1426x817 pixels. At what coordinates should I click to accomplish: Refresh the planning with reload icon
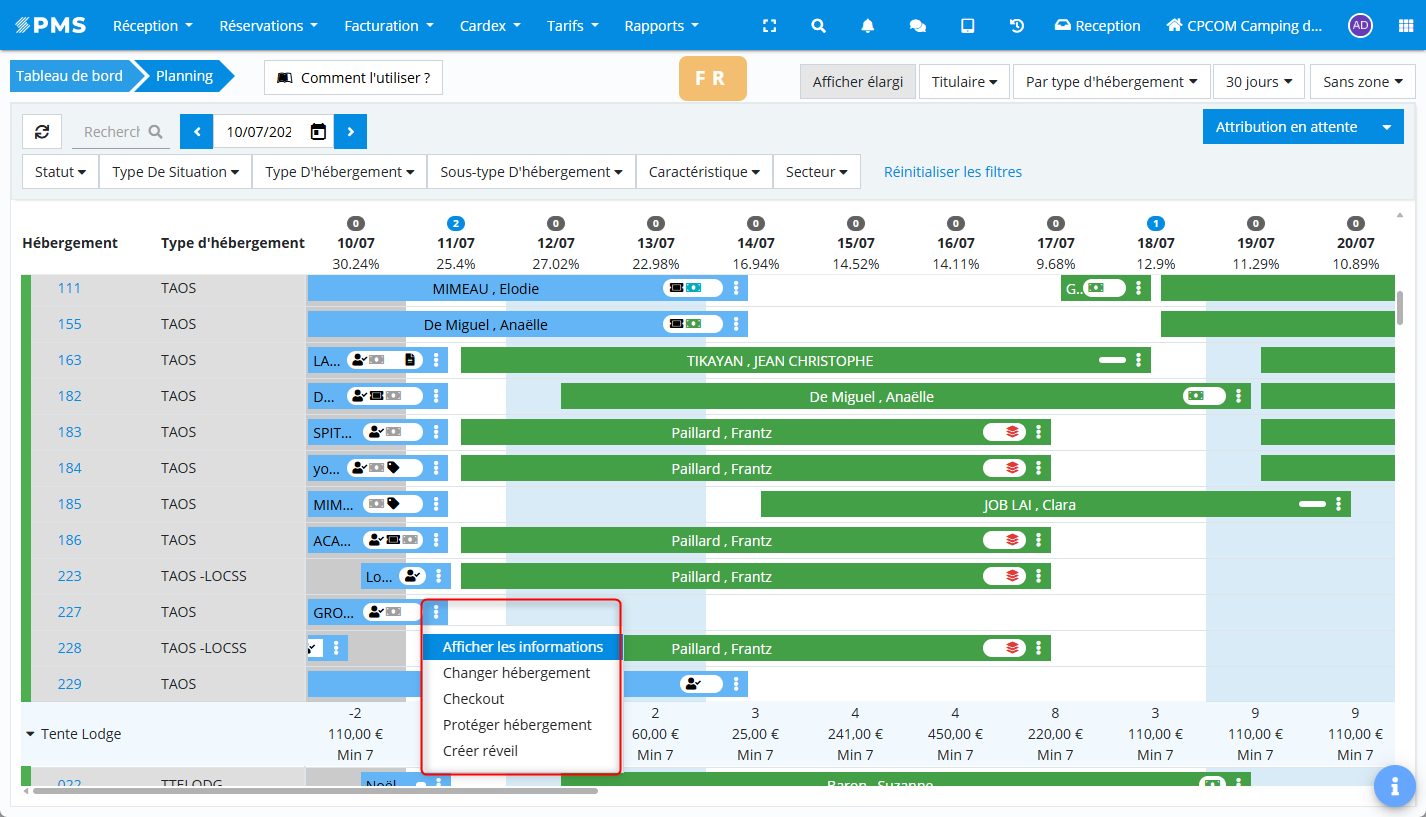[42, 132]
